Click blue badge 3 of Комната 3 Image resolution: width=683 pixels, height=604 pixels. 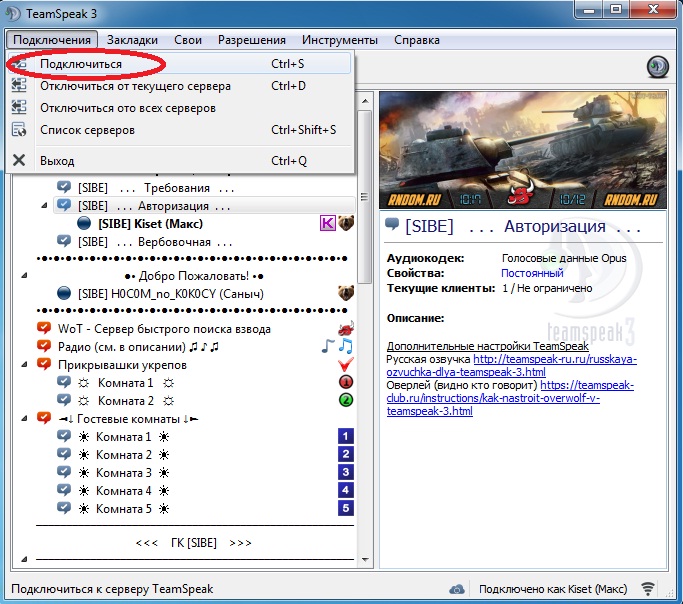pyautogui.click(x=346, y=472)
